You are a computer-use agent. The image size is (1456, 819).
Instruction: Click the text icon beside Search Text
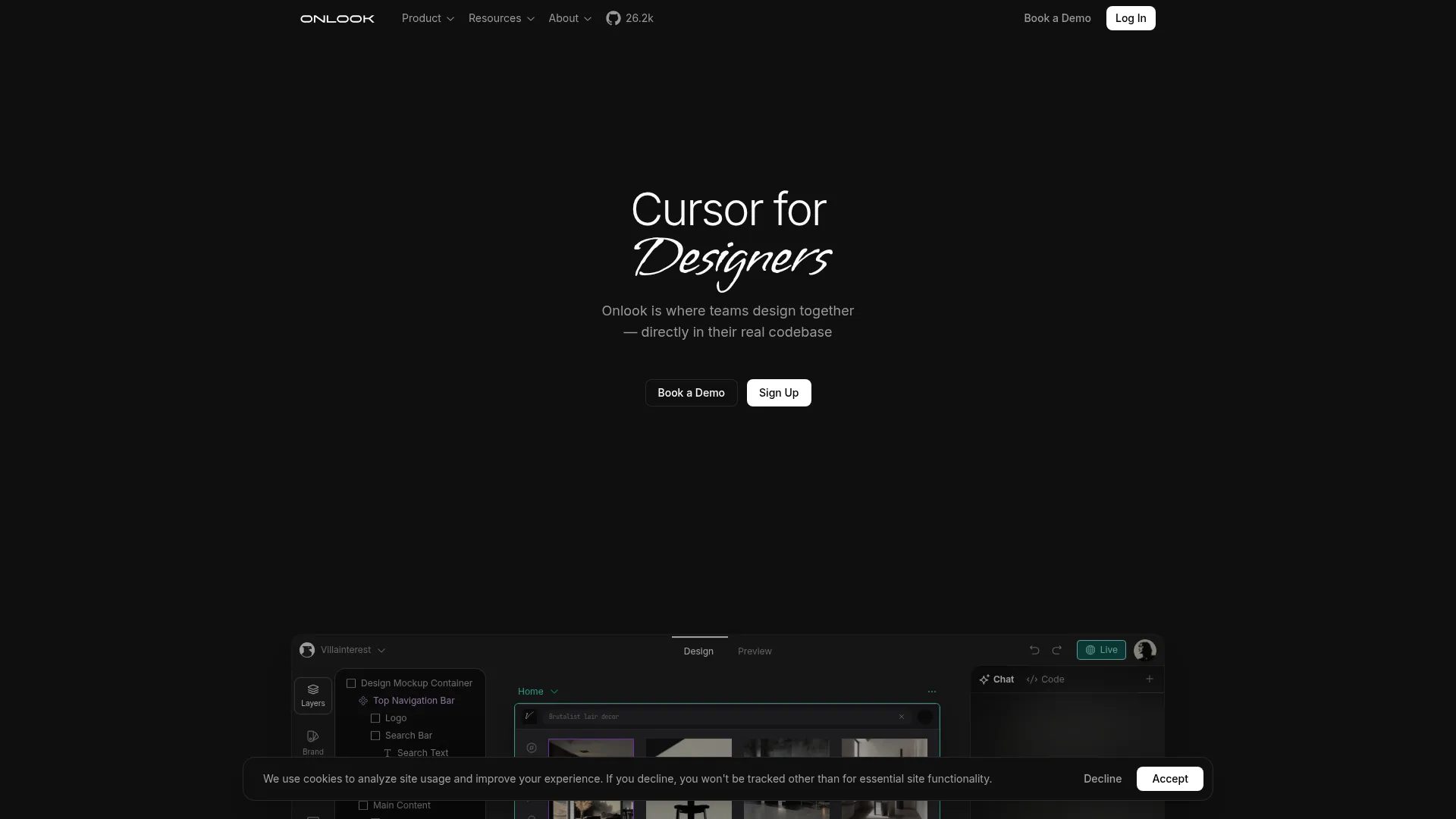pos(388,753)
